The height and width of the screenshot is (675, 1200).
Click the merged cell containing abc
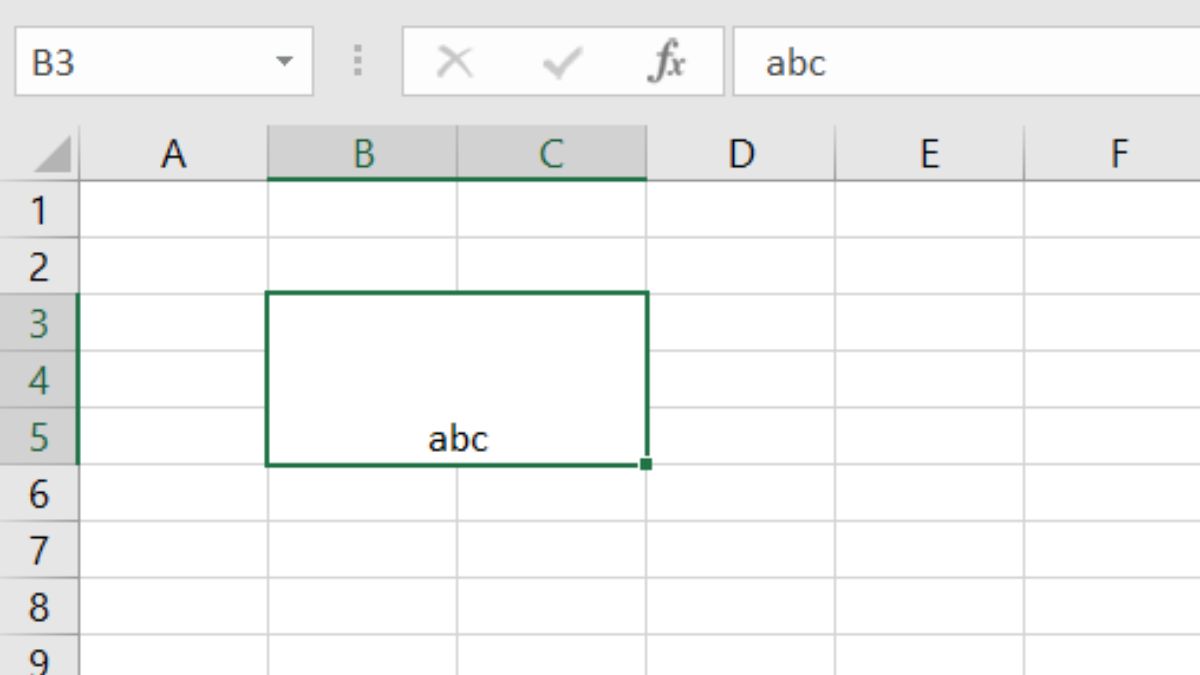pyautogui.click(x=457, y=379)
